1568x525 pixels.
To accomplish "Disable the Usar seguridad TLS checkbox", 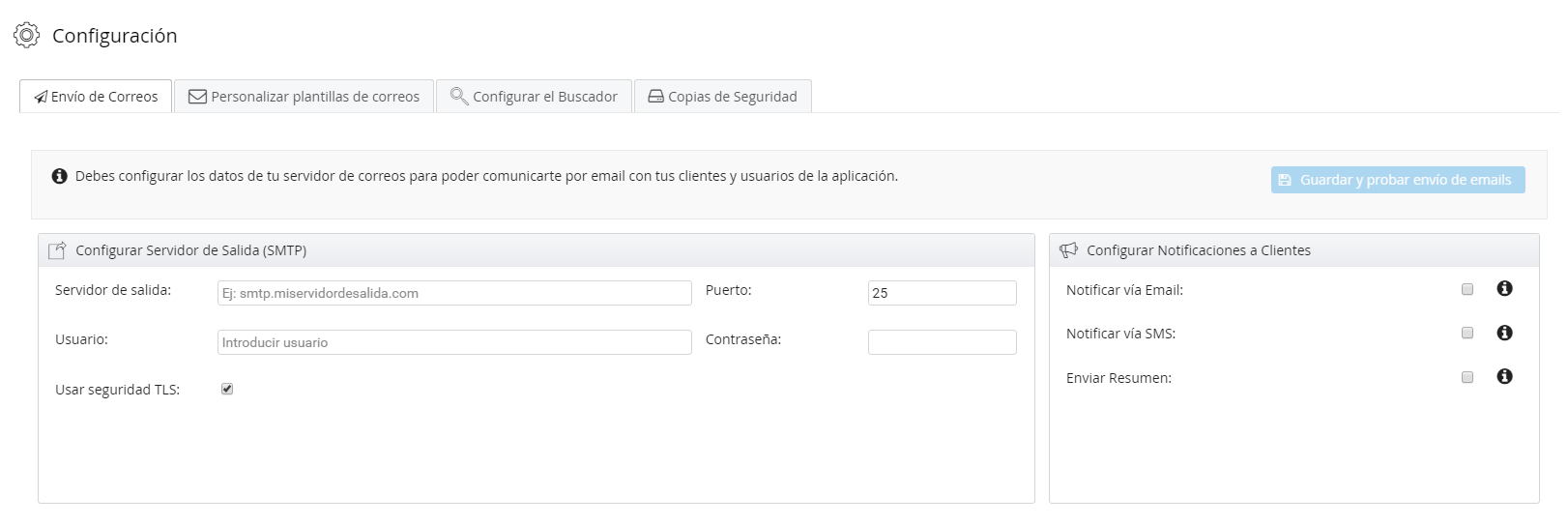I will coord(227,389).
